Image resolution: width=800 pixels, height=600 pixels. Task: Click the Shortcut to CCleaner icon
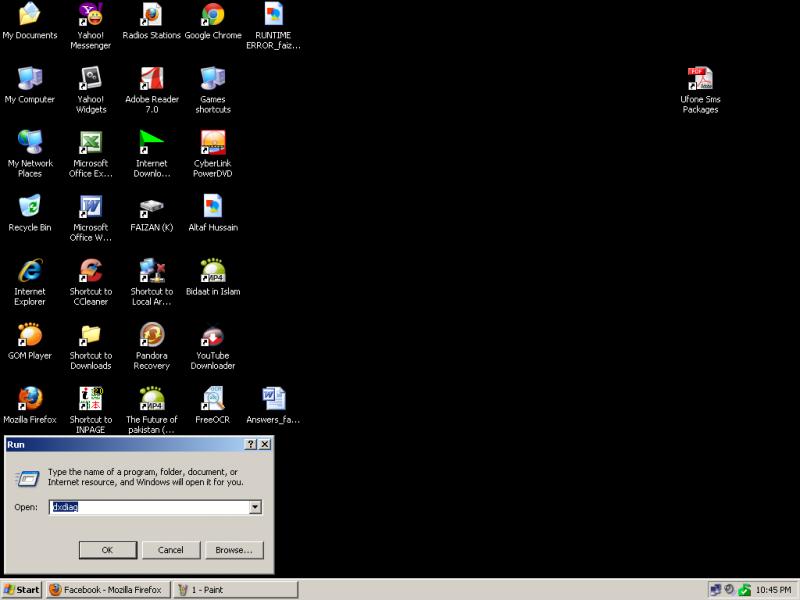[x=91, y=271]
